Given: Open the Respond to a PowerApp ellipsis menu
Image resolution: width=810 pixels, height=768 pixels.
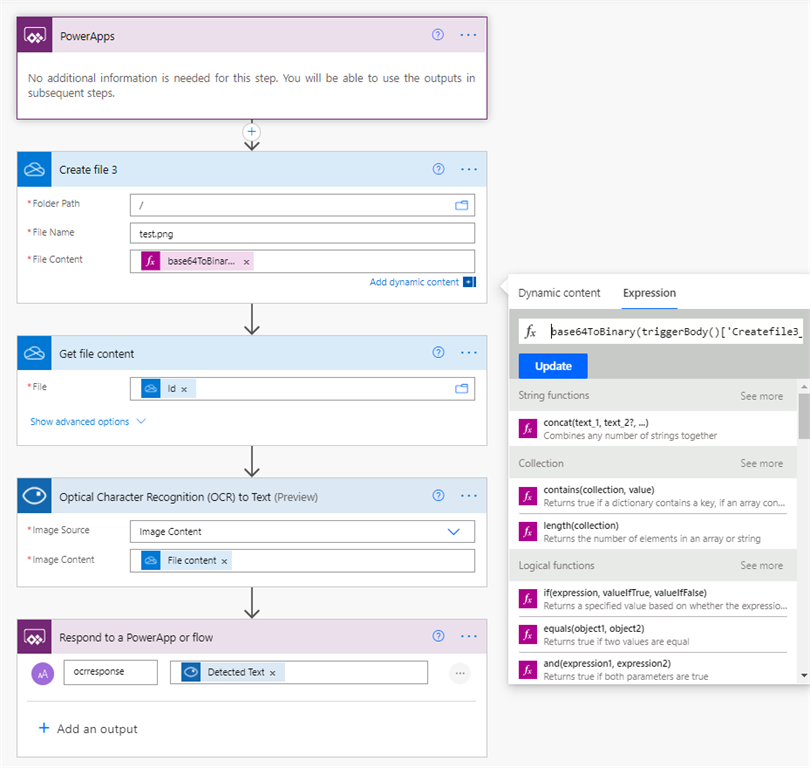Looking at the screenshot, I should click(x=469, y=636).
